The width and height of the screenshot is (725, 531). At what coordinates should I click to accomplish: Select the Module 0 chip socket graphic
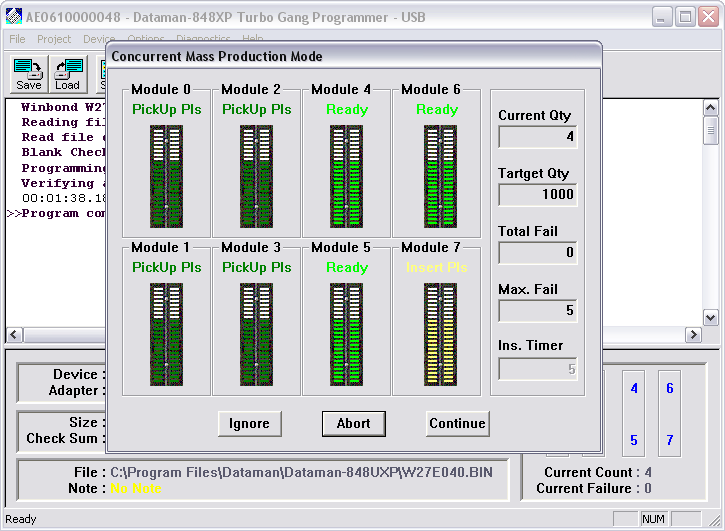[166, 176]
